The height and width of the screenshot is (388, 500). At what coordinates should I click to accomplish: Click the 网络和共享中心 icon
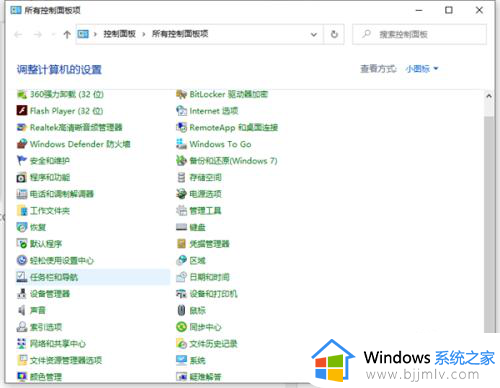pos(22,344)
